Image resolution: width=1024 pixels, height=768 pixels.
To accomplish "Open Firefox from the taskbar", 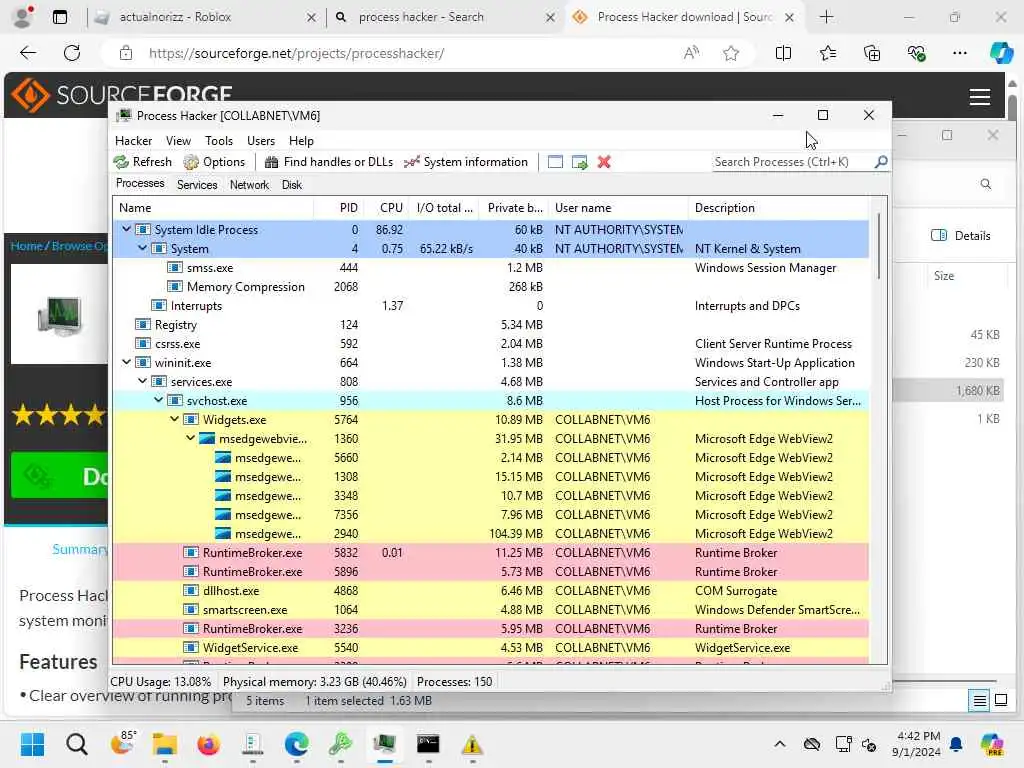I will pyautogui.click(x=208, y=744).
